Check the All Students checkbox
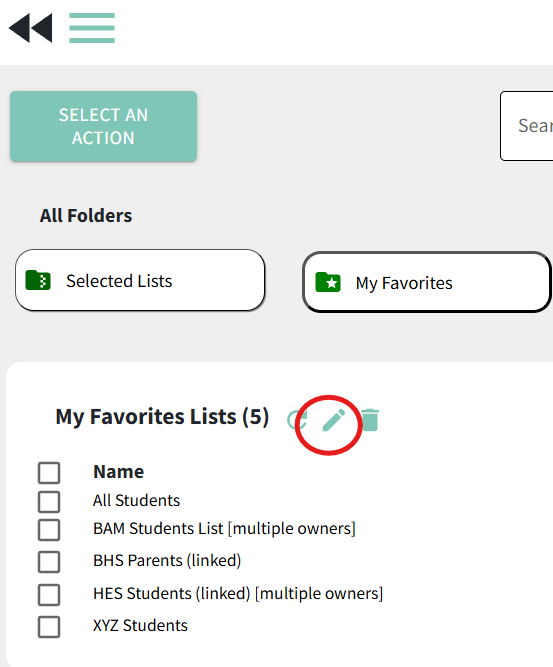 point(49,502)
